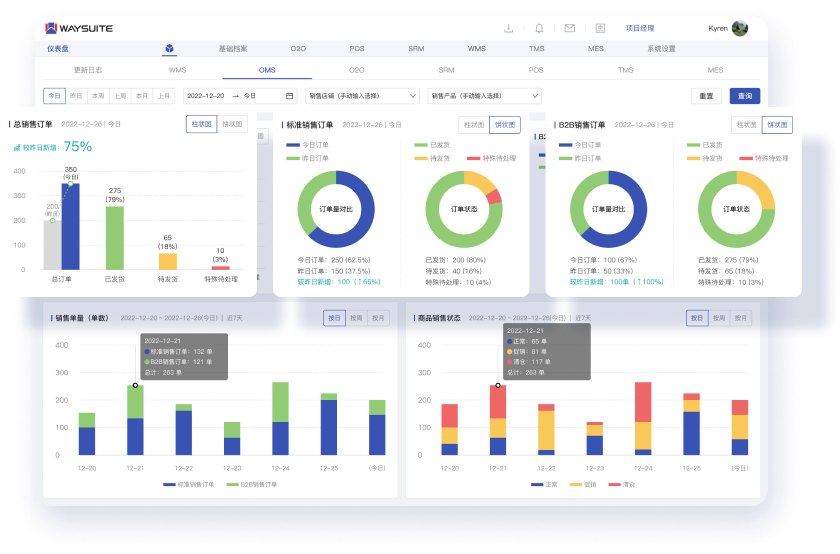Click the WAYSUITE logo
840x554 pixels.
coord(80,29)
